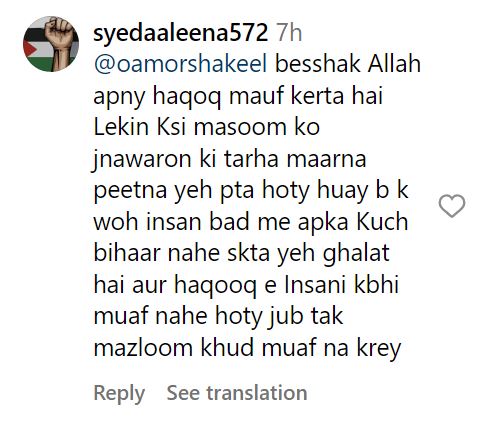Click the 'apny haqoq mauf kerta hai' line
Screen dimensions: 483x425
238,96
